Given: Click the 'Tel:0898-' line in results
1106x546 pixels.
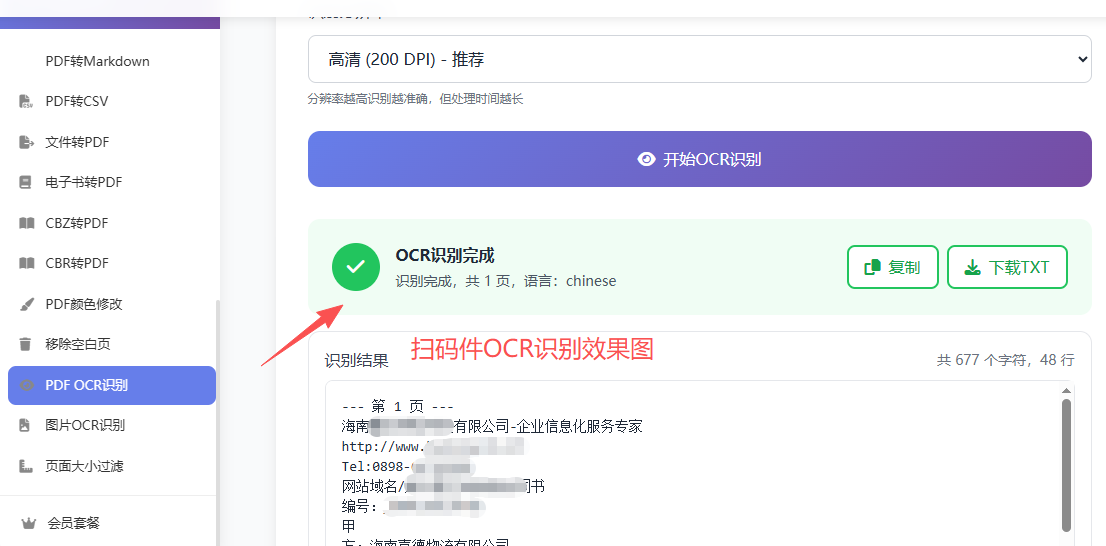Looking at the screenshot, I should (408, 466).
